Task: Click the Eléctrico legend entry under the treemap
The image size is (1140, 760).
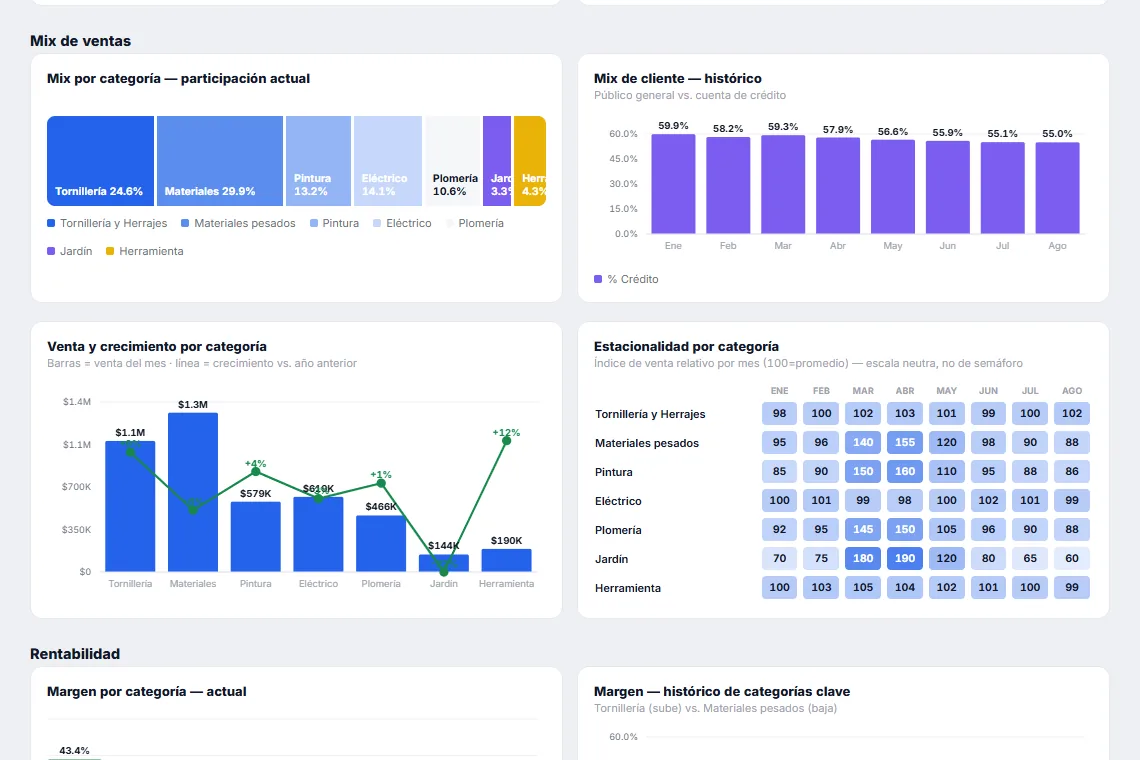Action: point(402,223)
